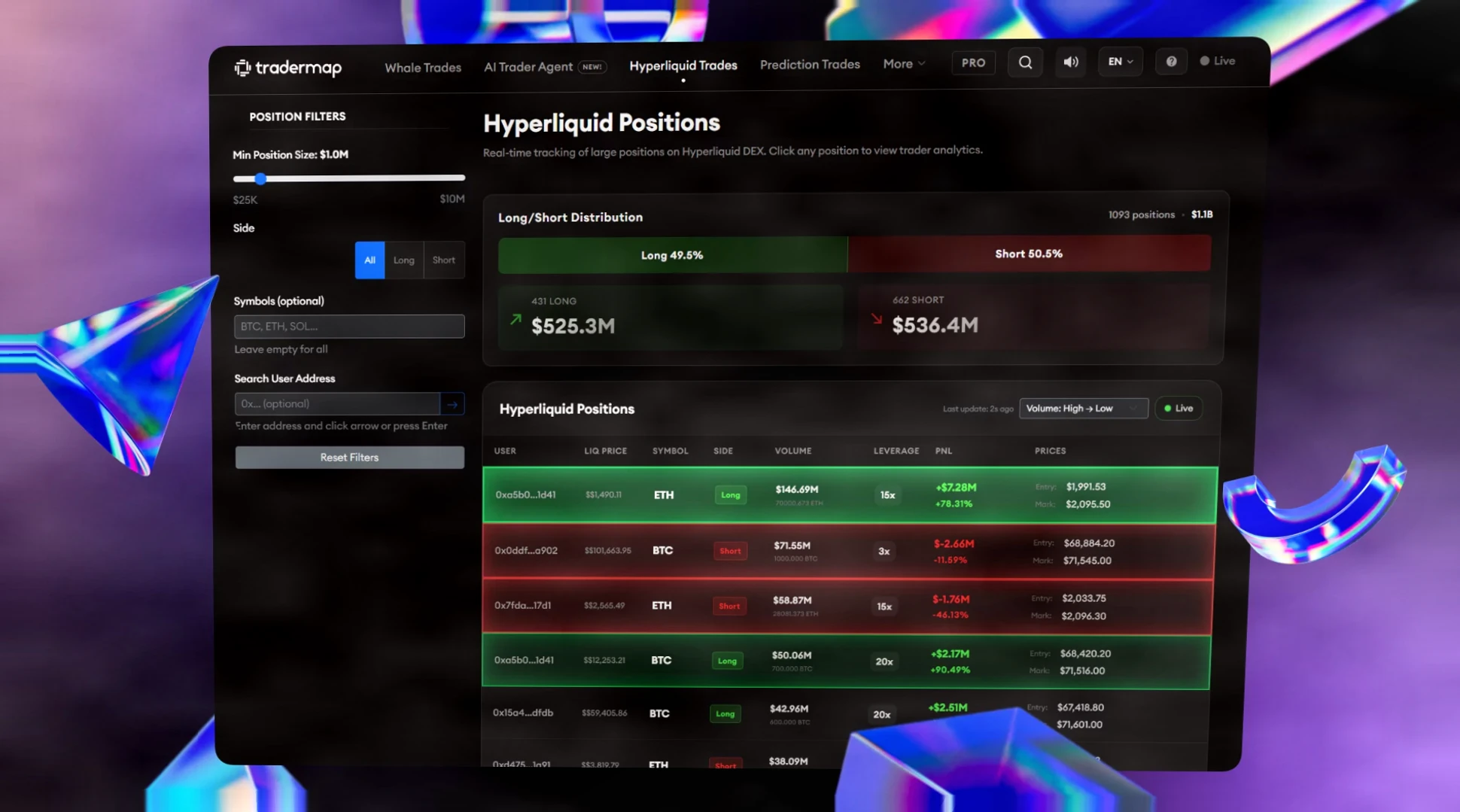1460x812 pixels.
Task: Open the search icon in header
Action: coord(1025,62)
